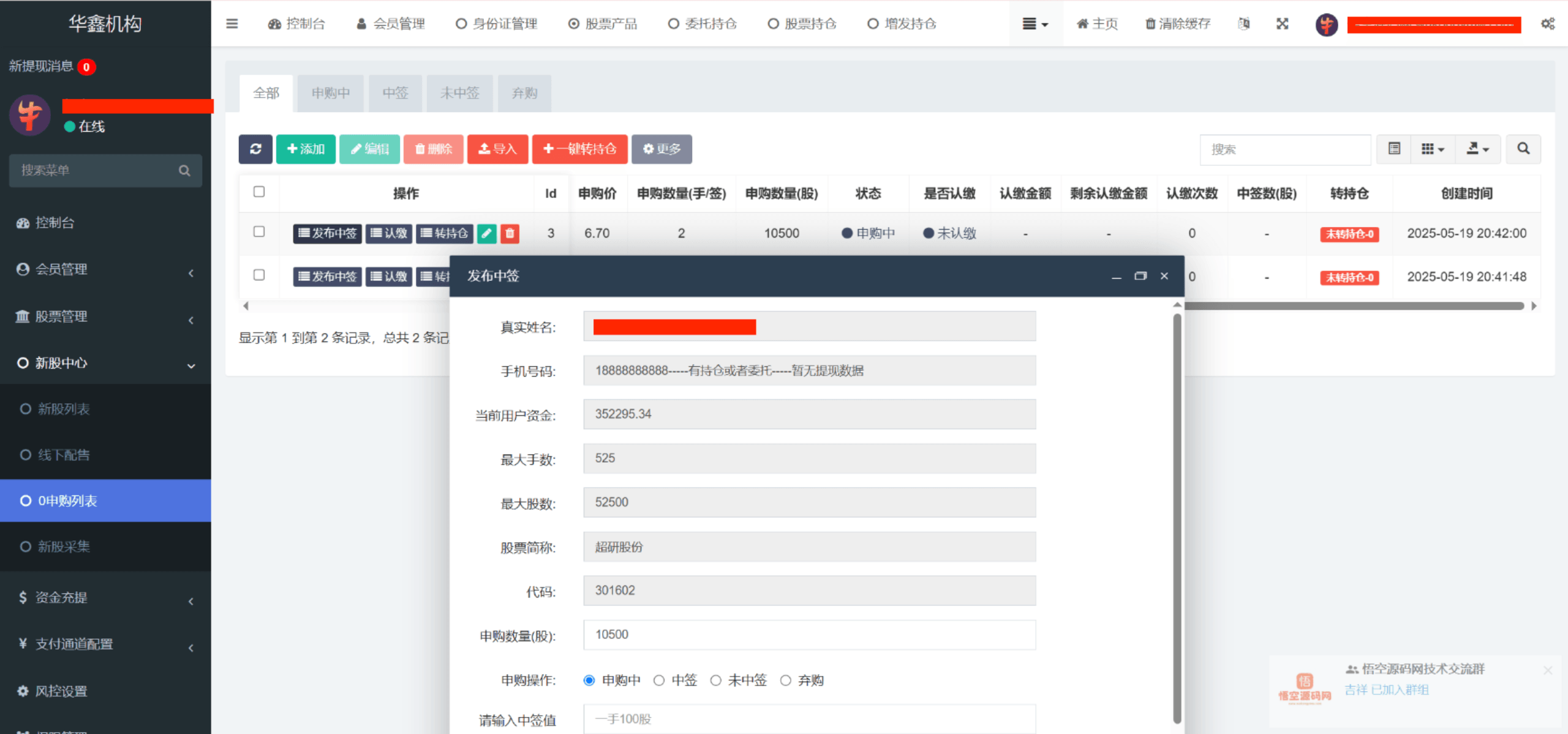This screenshot has height=734, width=1568.
Task: Click the 认缴 button in first row
Action: (388, 233)
